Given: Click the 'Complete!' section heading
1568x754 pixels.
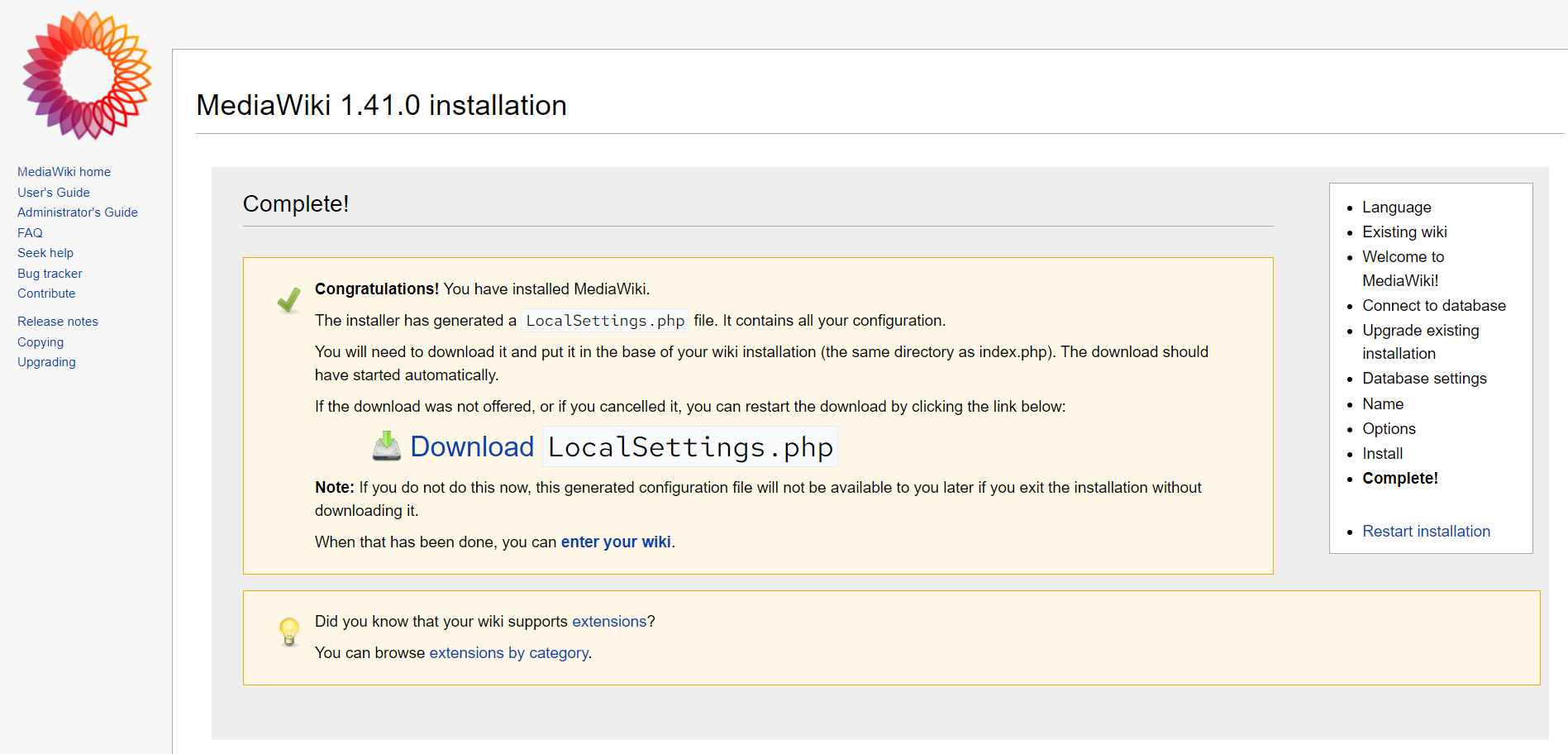Looking at the screenshot, I should (296, 203).
